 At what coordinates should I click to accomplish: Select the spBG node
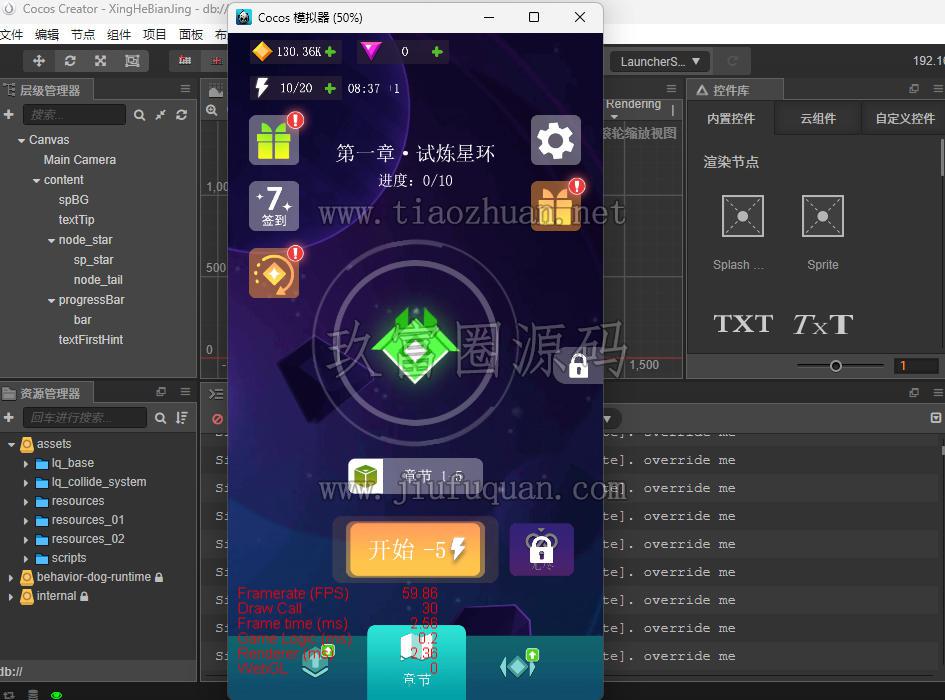pyautogui.click(x=74, y=200)
